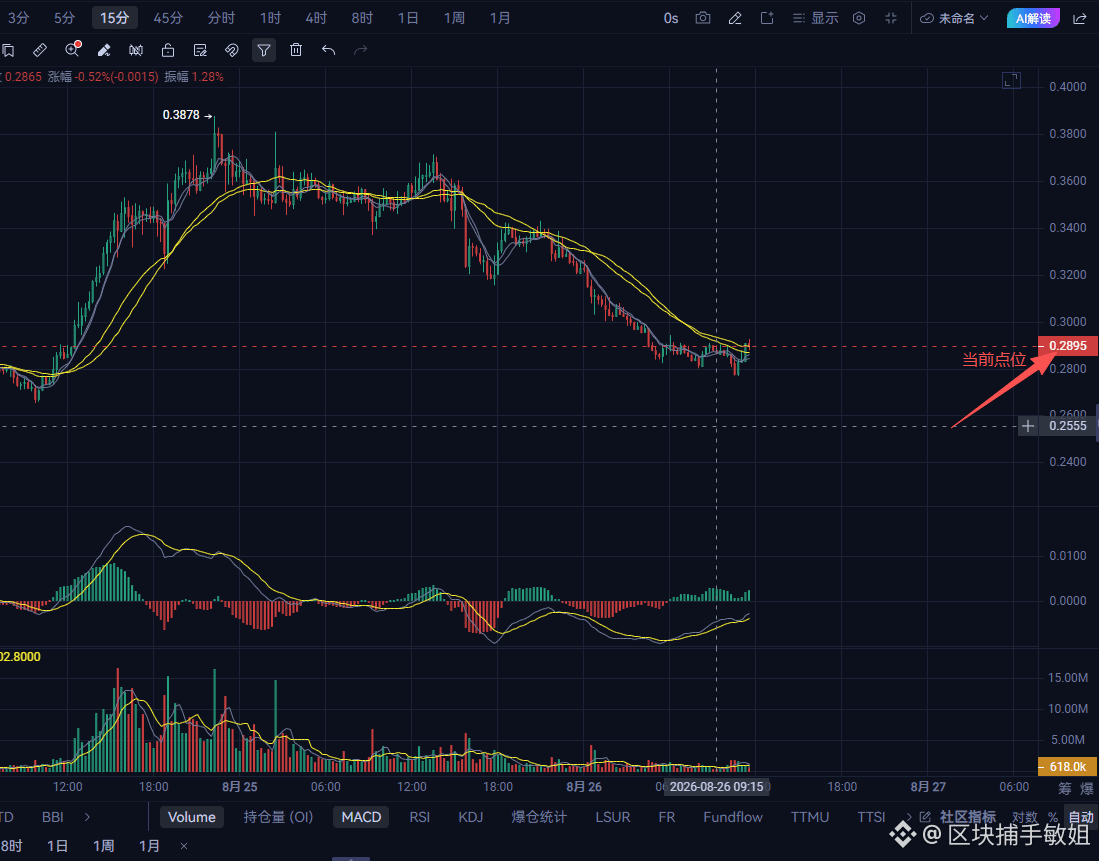Screen dimensions: 1099x861
Task: Enable the Fundflow indicator
Action: click(733, 818)
